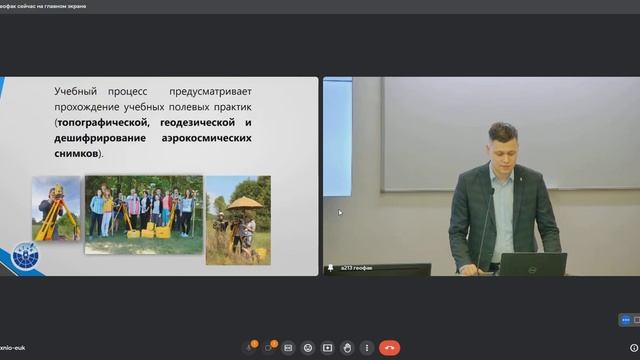The width and height of the screenshot is (640, 360).
Task: Click the present screen button
Action: (327, 348)
